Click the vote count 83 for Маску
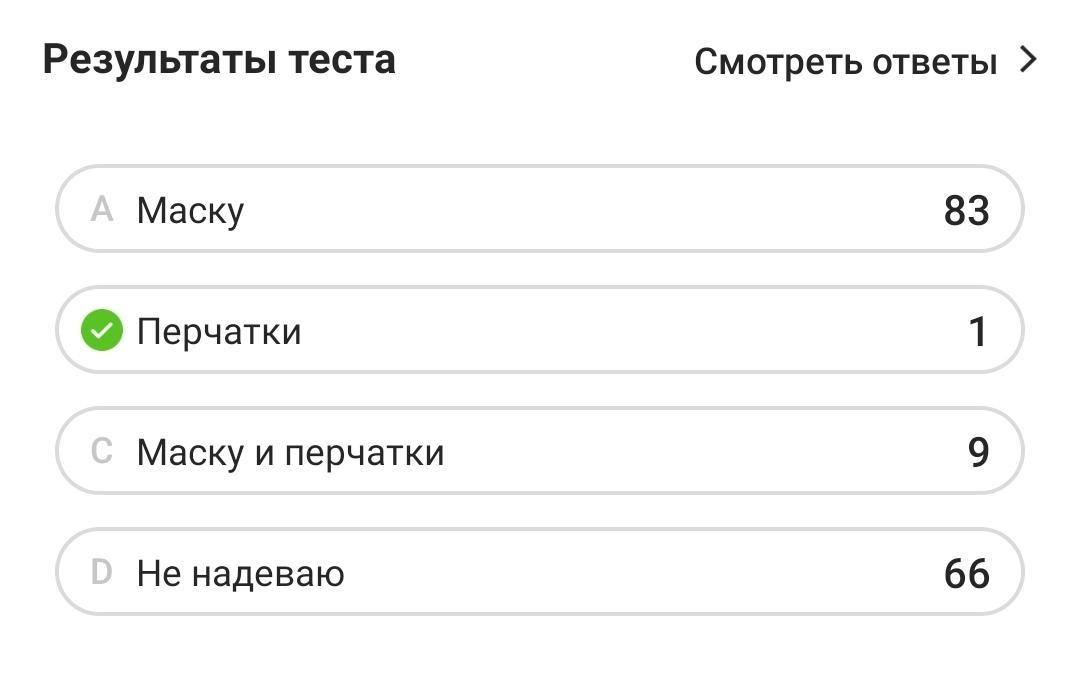Viewport: 1080px width, 676px height. click(x=966, y=211)
